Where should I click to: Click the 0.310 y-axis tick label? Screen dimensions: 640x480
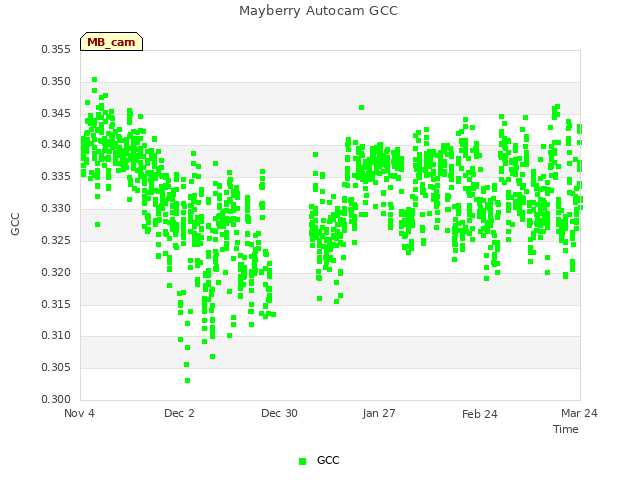(56, 336)
